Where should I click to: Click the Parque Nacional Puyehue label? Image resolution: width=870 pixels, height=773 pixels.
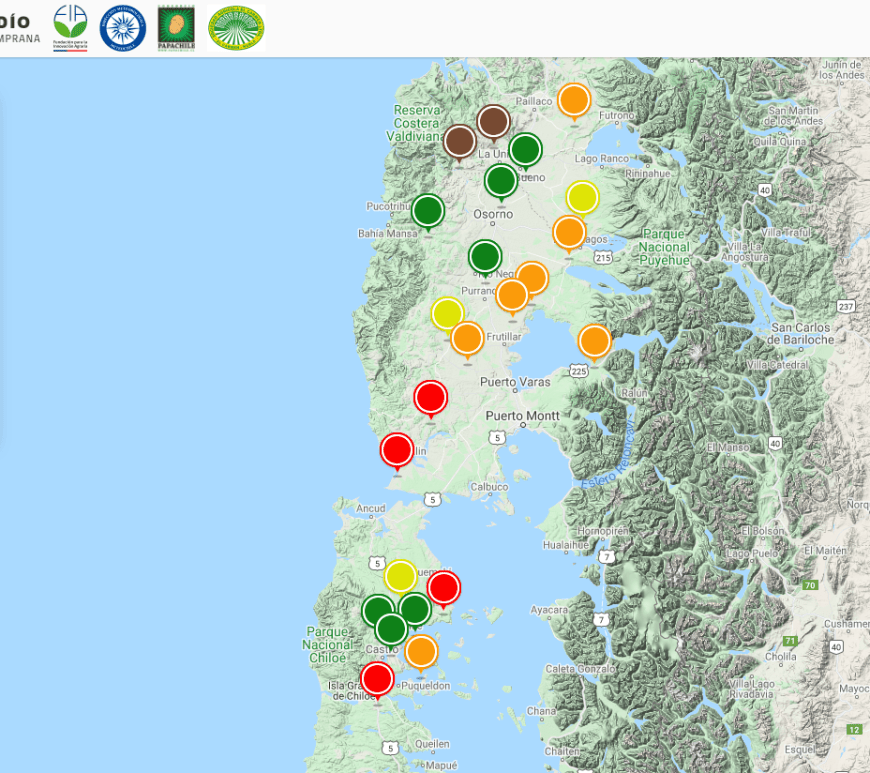click(x=664, y=246)
